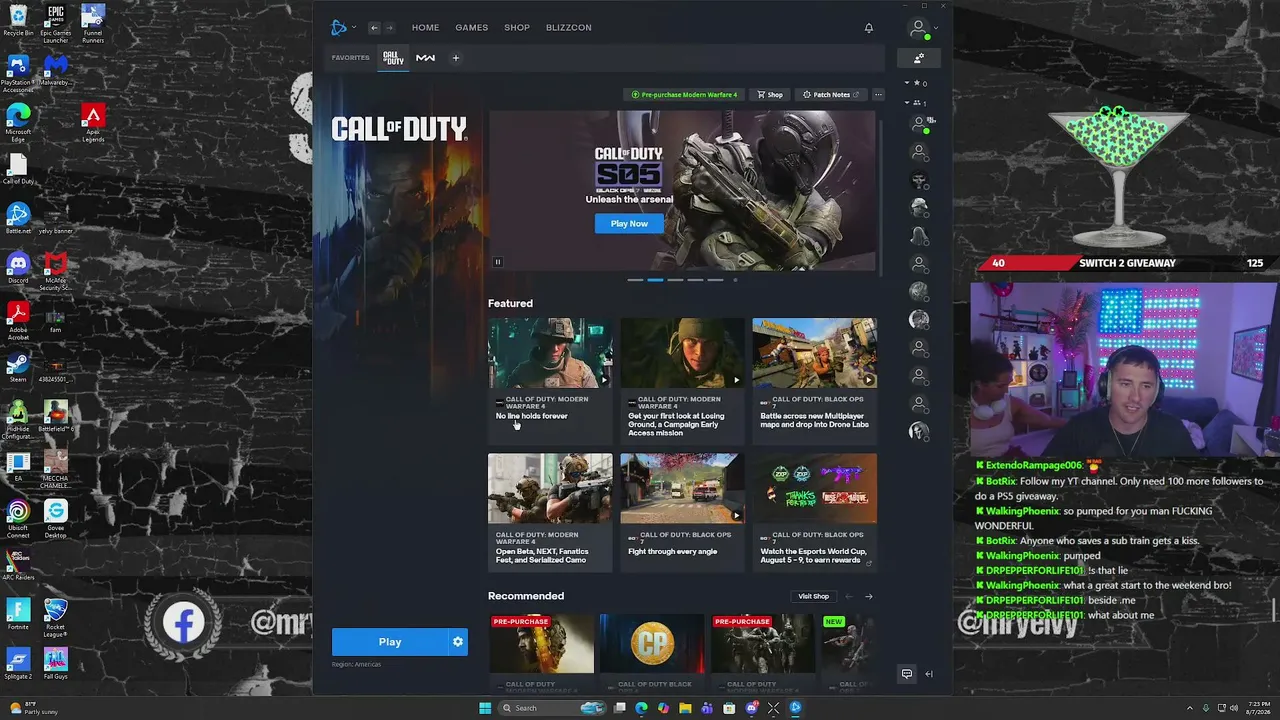Viewport: 1280px width, 720px height.
Task: Open the Apex Legends desktop icon
Action: pos(93,122)
